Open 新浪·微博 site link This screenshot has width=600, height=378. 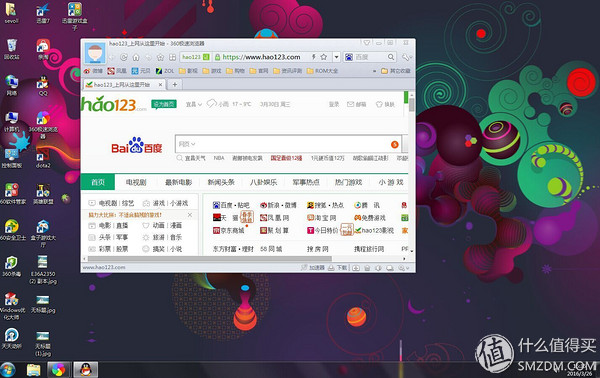tap(278, 205)
